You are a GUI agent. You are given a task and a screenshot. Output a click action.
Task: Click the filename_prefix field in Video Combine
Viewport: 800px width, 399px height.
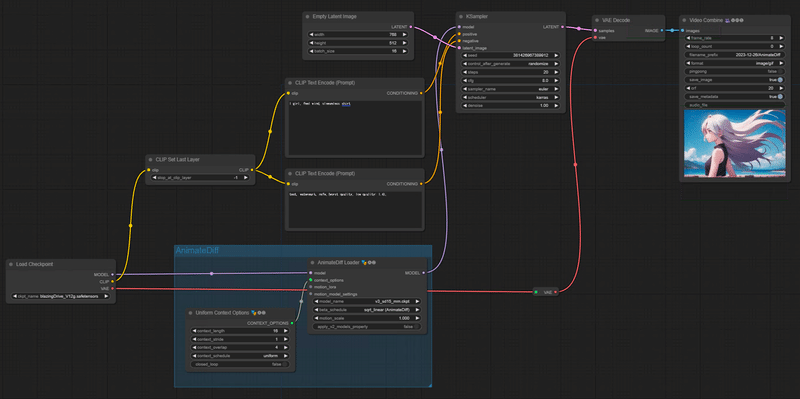(x=734, y=54)
